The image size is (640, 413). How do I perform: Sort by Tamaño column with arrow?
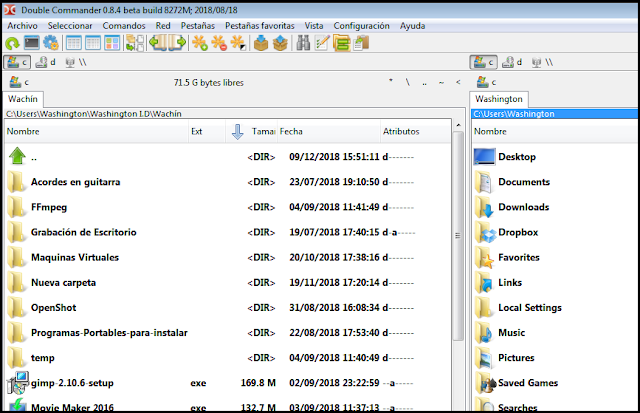(x=252, y=131)
